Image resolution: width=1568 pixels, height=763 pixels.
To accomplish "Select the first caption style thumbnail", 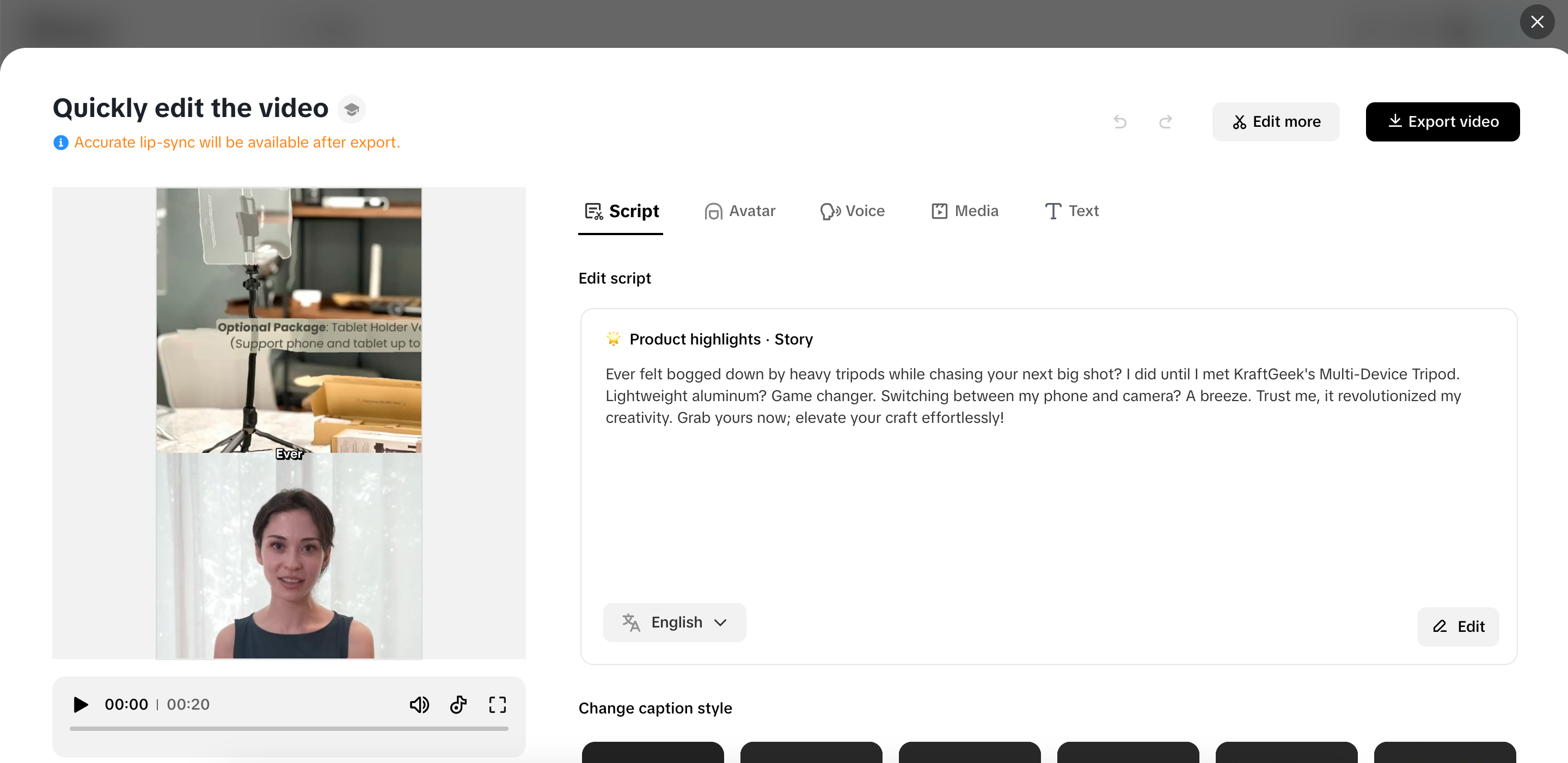I will (653, 752).
